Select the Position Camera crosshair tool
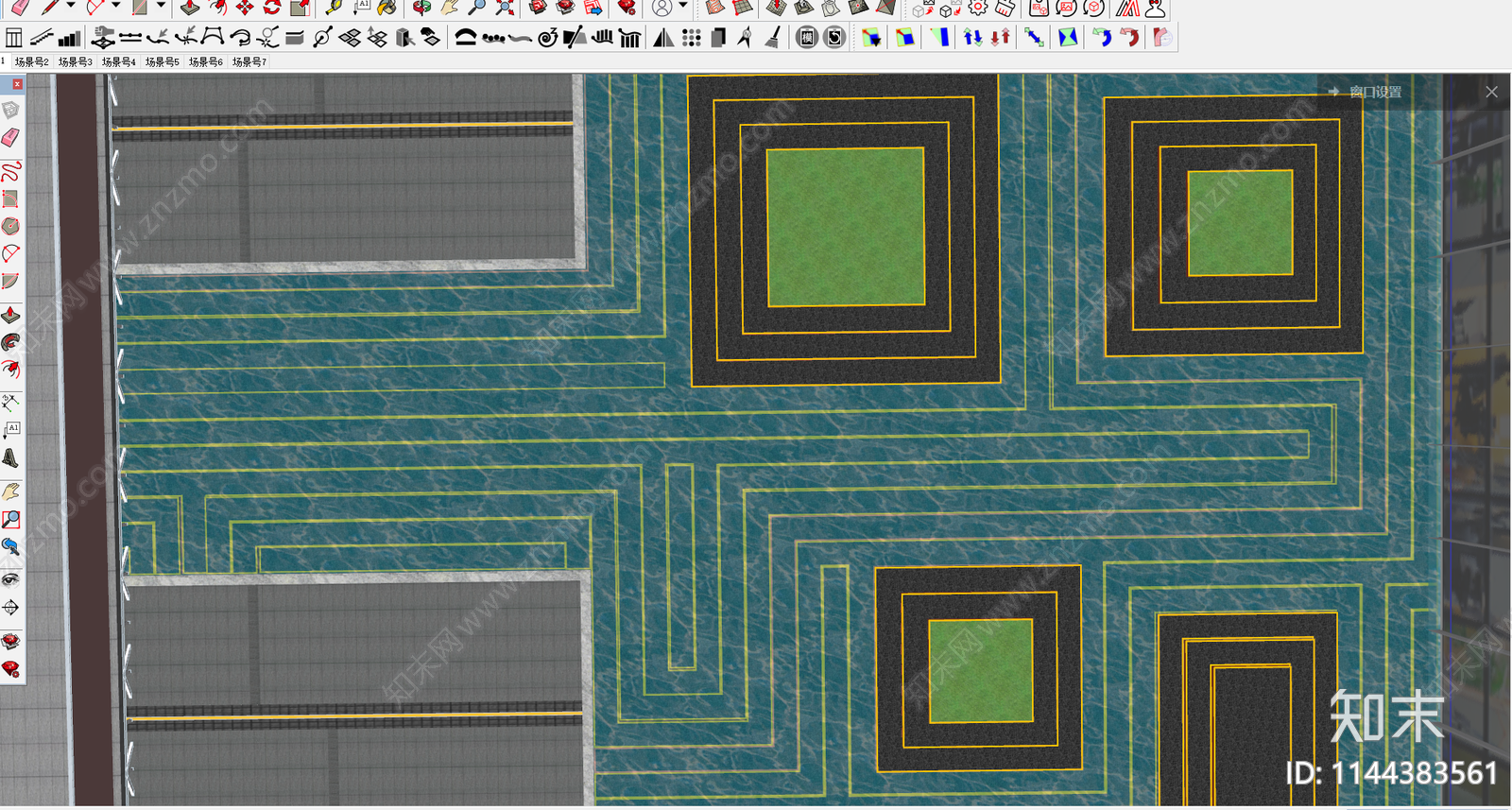The image size is (1512, 810). (10, 608)
